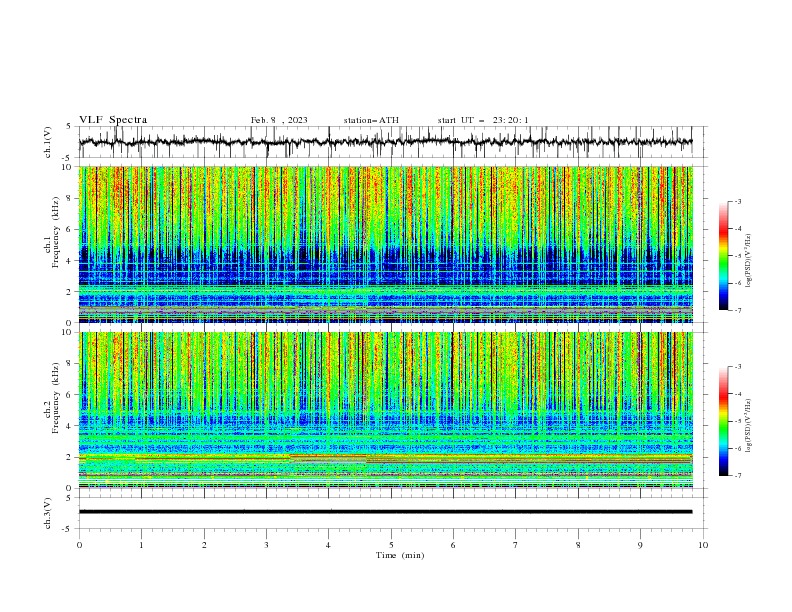Click the "VLF Spectra" title text
Image resolution: width=792 pixels, height=612 pixels.
point(113,120)
